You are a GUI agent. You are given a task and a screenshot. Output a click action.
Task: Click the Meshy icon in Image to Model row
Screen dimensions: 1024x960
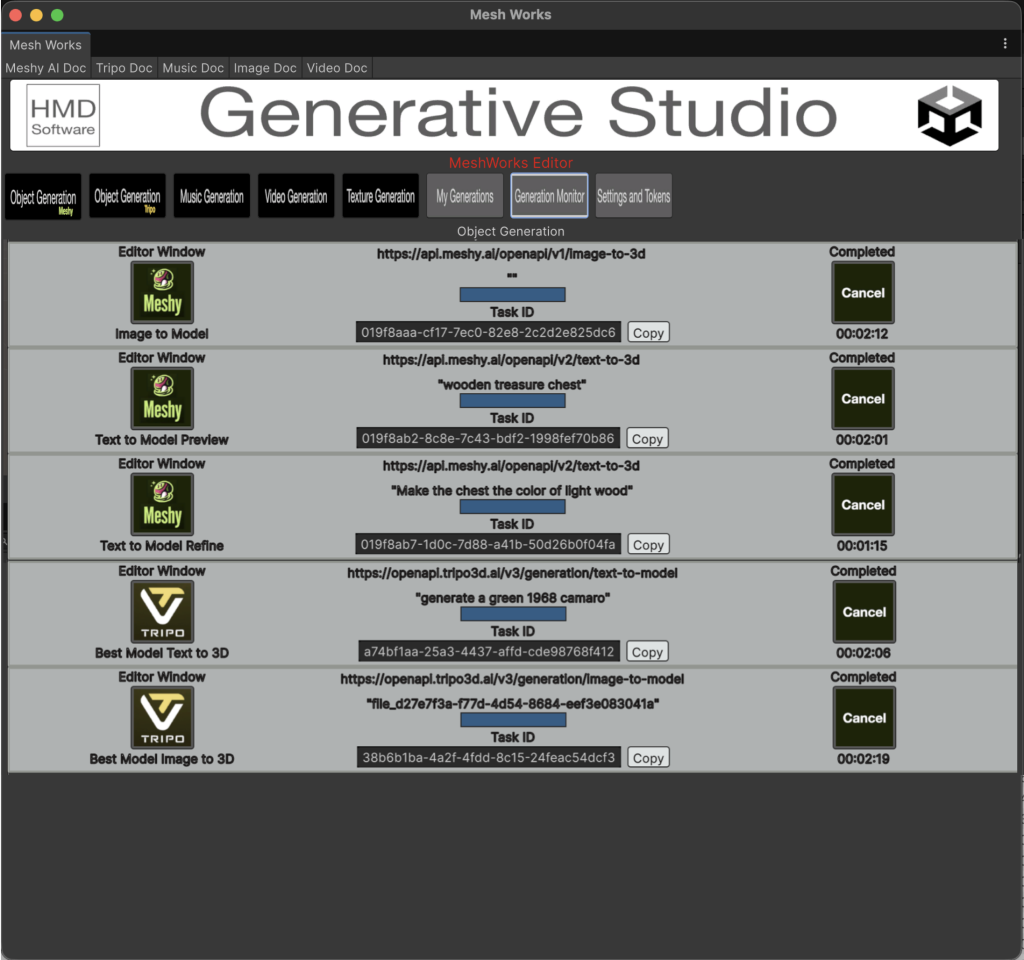tap(162, 293)
